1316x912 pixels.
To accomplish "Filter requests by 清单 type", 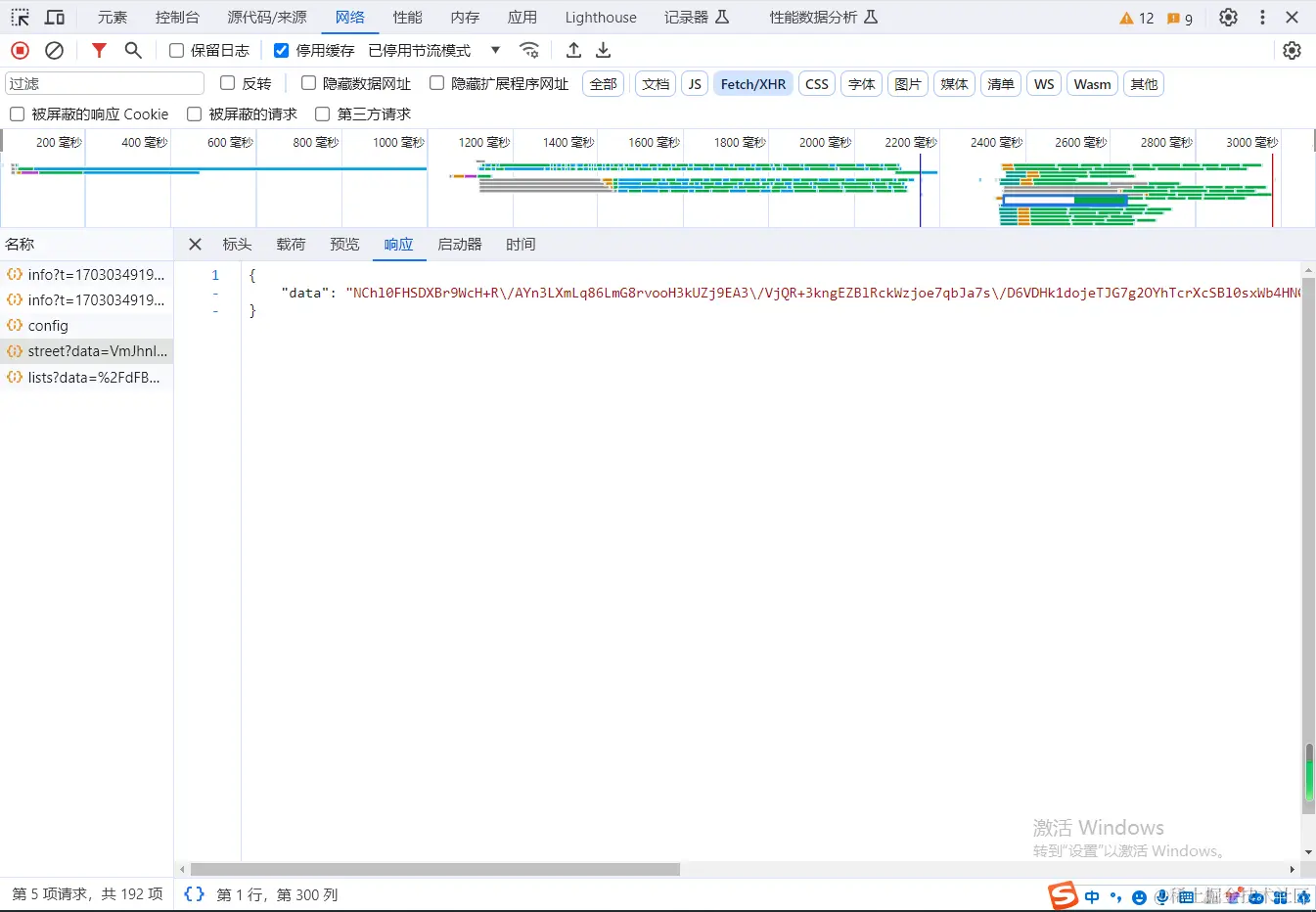I will click(x=1001, y=84).
